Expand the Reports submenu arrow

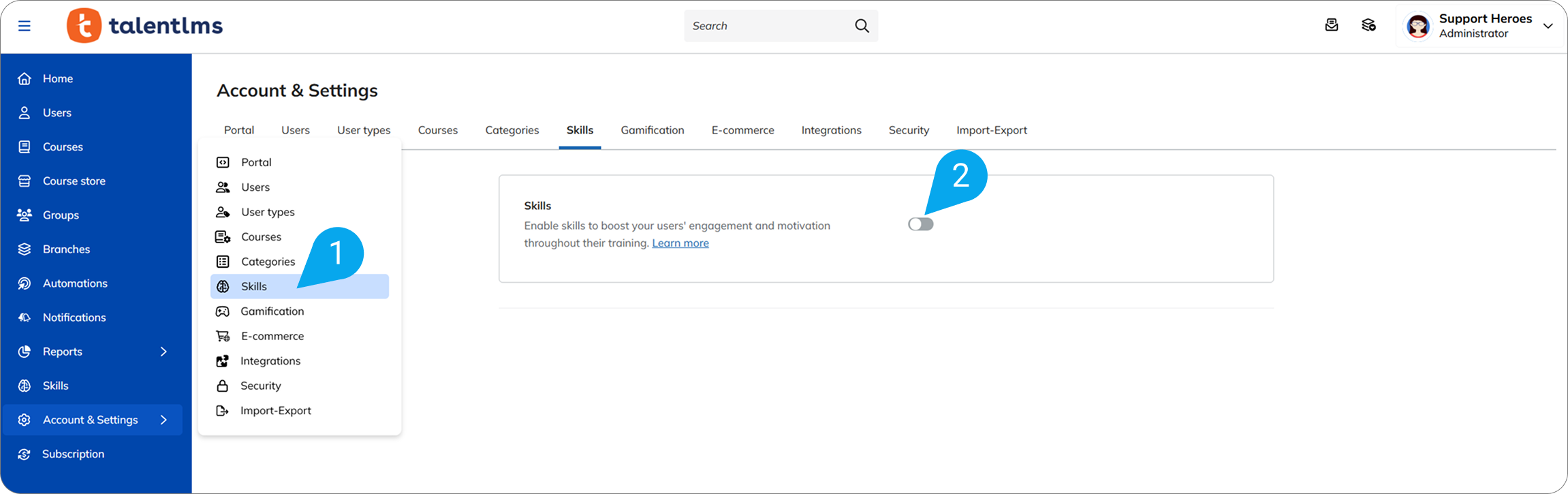coord(163,352)
